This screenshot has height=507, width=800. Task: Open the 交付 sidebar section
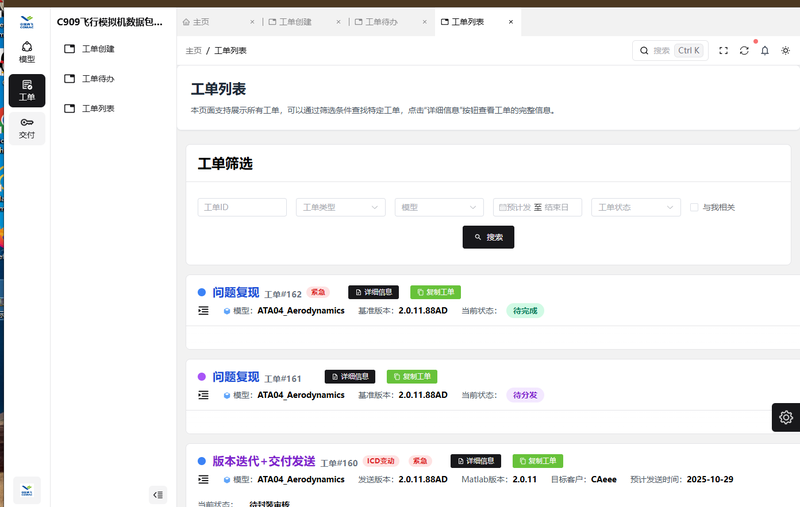[x=27, y=129]
